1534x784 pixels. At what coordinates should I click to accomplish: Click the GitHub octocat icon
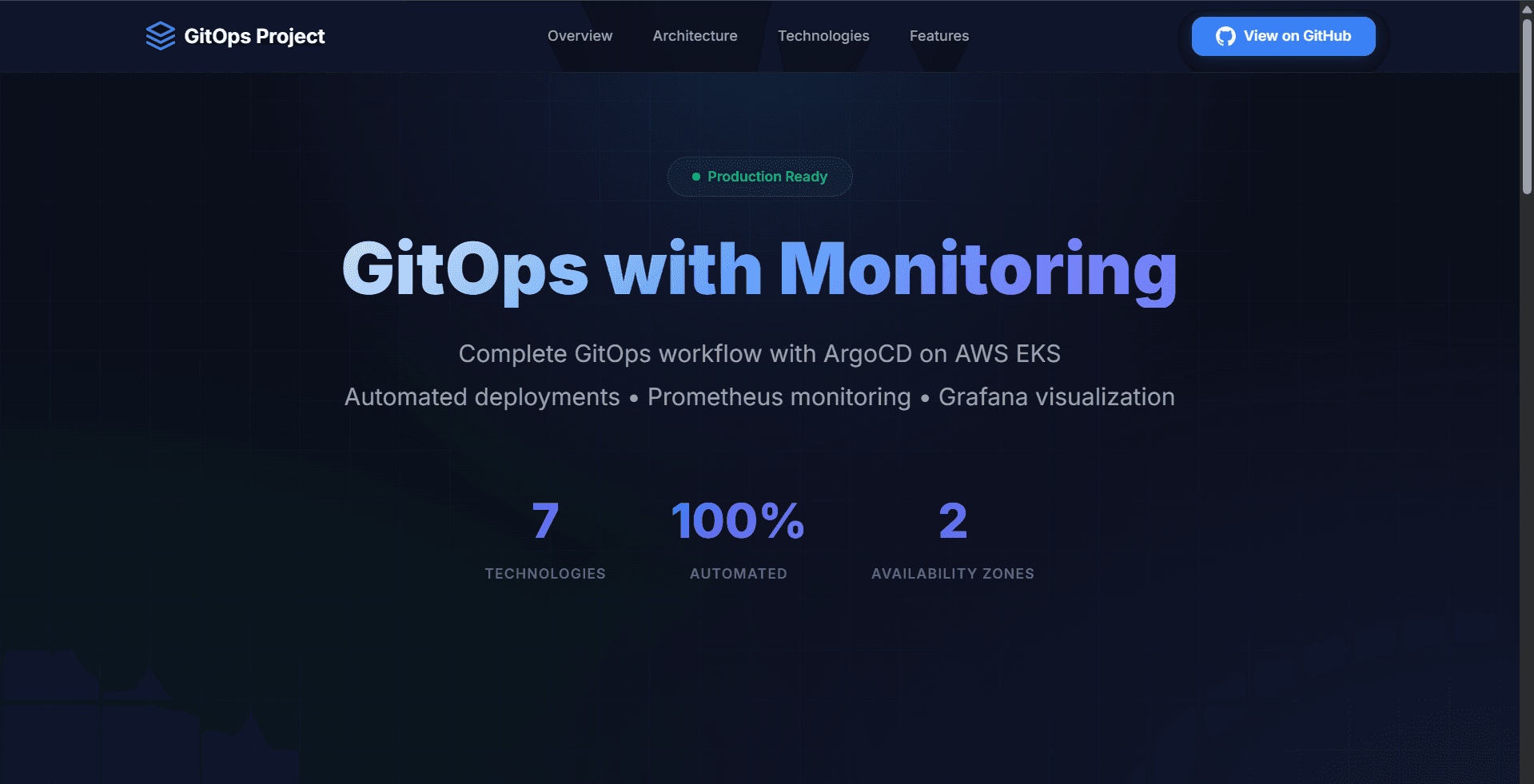click(x=1225, y=36)
